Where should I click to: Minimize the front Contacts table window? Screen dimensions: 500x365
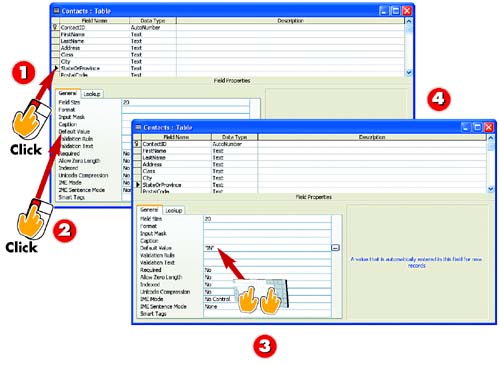point(466,127)
